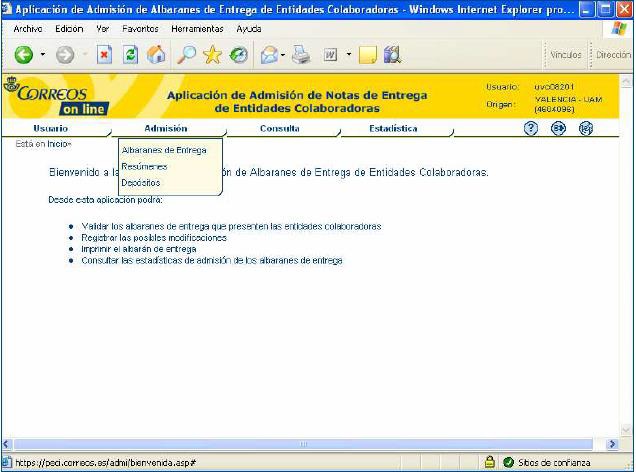The image size is (636, 472).
Task: Click the horizontal scrollbar right arrow
Action: pyautogui.click(x=613, y=443)
